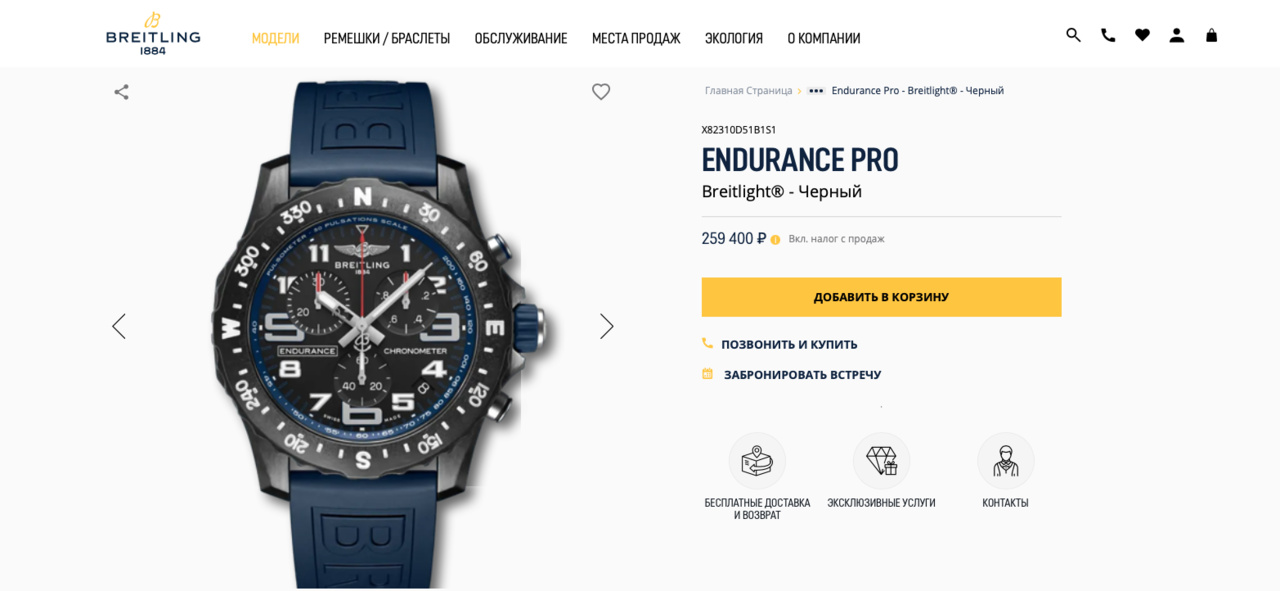
Task: Open wishlist heart icon in header
Action: coord(1142,35)
